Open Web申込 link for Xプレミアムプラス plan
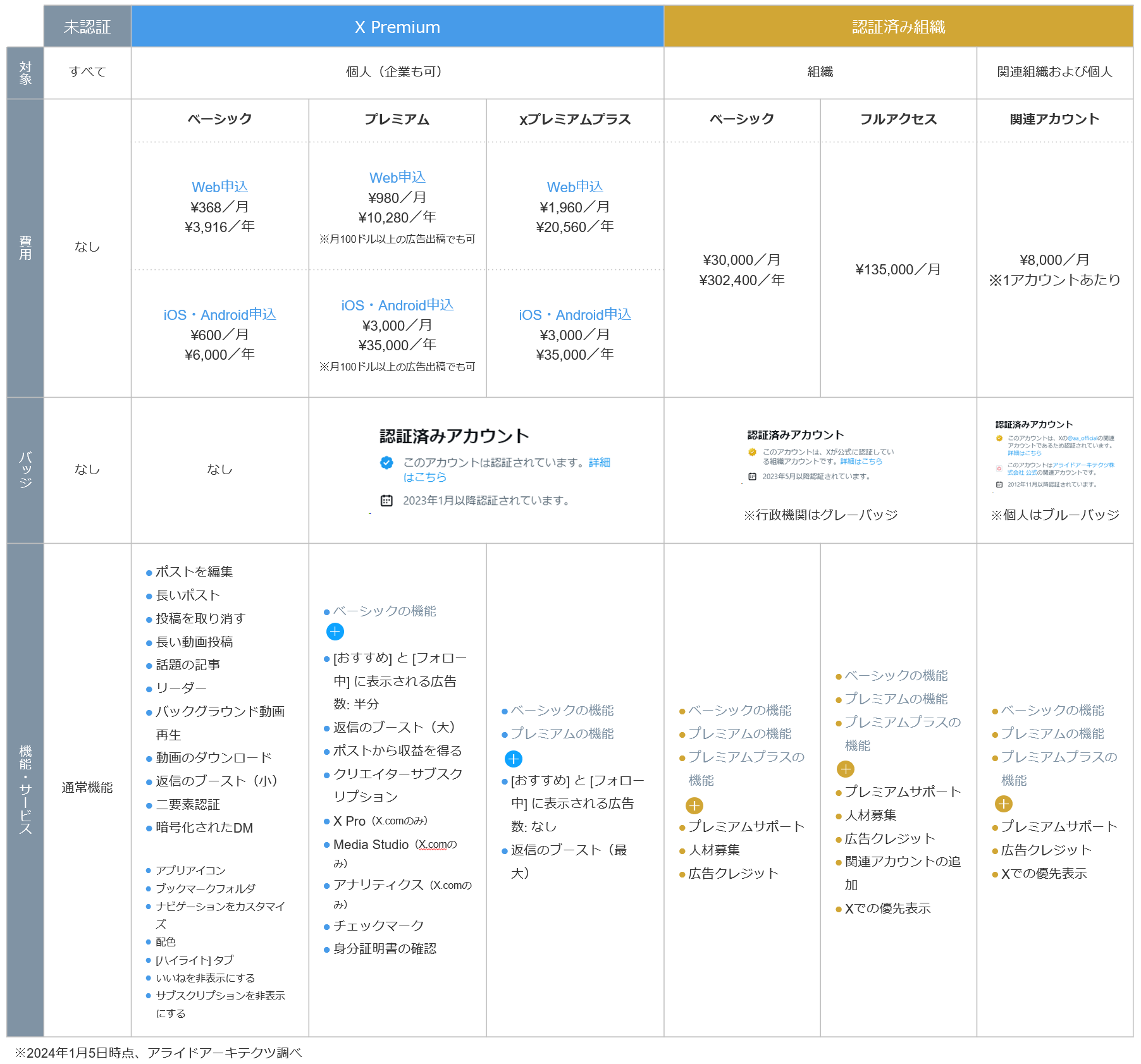Viewport: 1141px width, 1064px height. coord(574,187)
